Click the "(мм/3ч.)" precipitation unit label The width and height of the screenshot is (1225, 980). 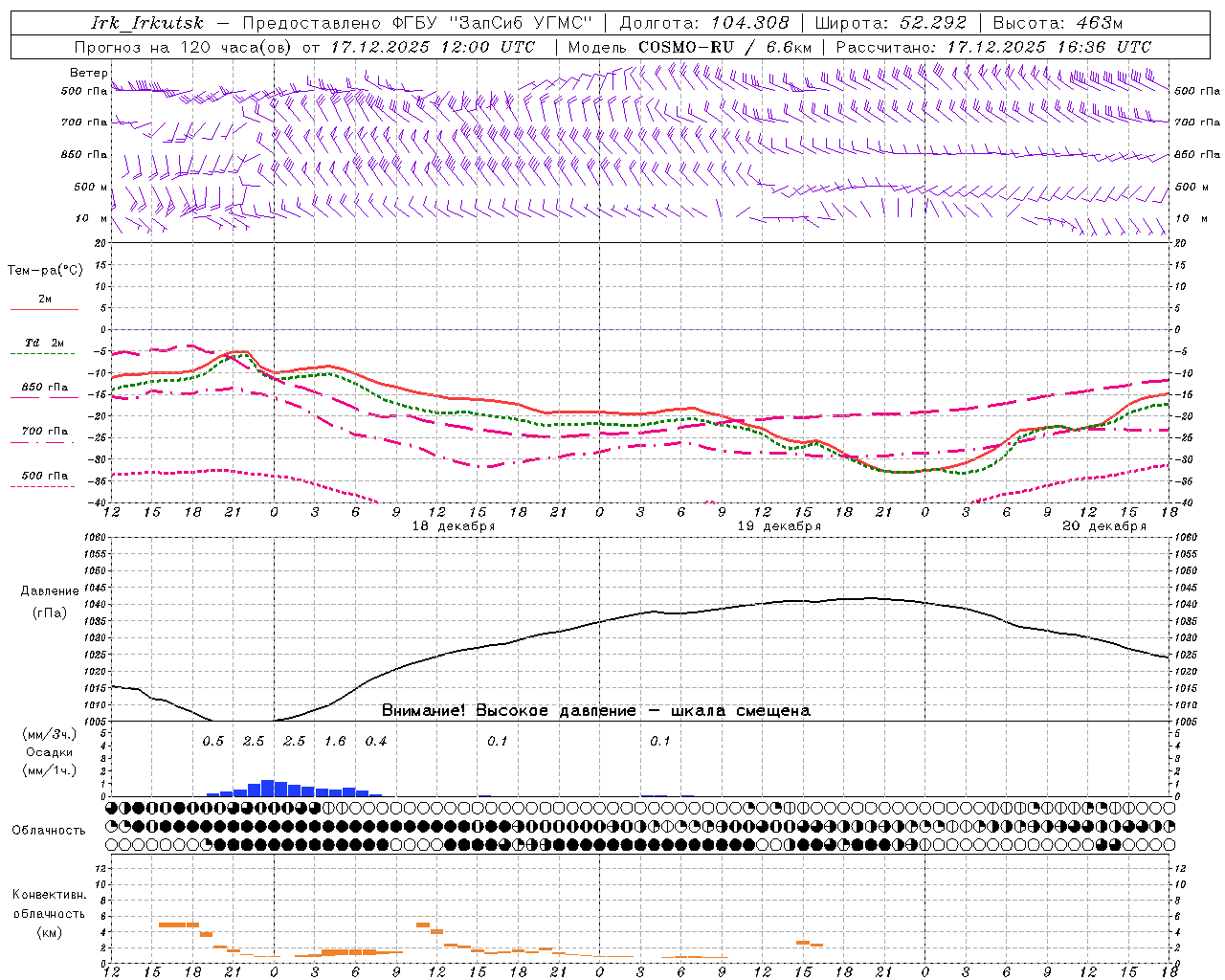[50, 735]
